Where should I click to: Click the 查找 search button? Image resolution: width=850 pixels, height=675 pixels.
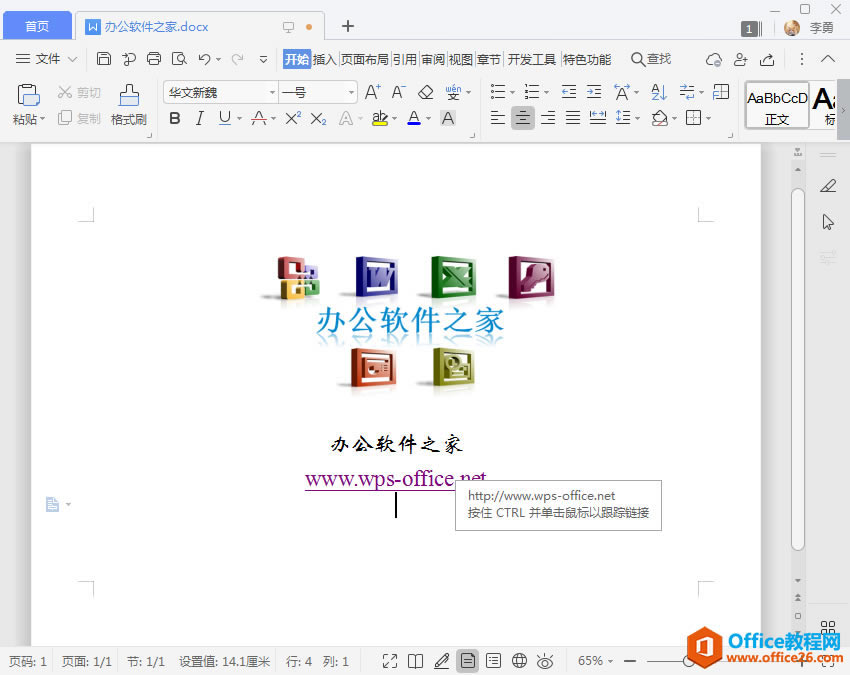click(x=651, y=59)
